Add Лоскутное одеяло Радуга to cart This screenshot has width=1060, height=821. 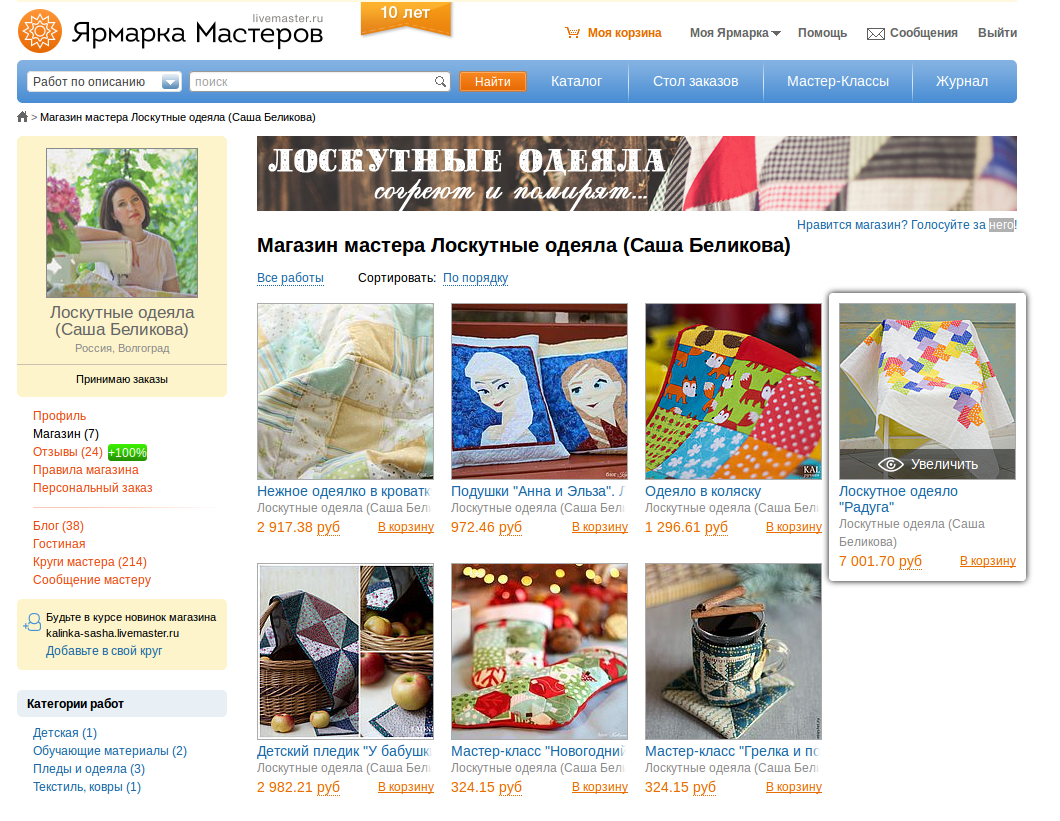(x=988, y=561)
